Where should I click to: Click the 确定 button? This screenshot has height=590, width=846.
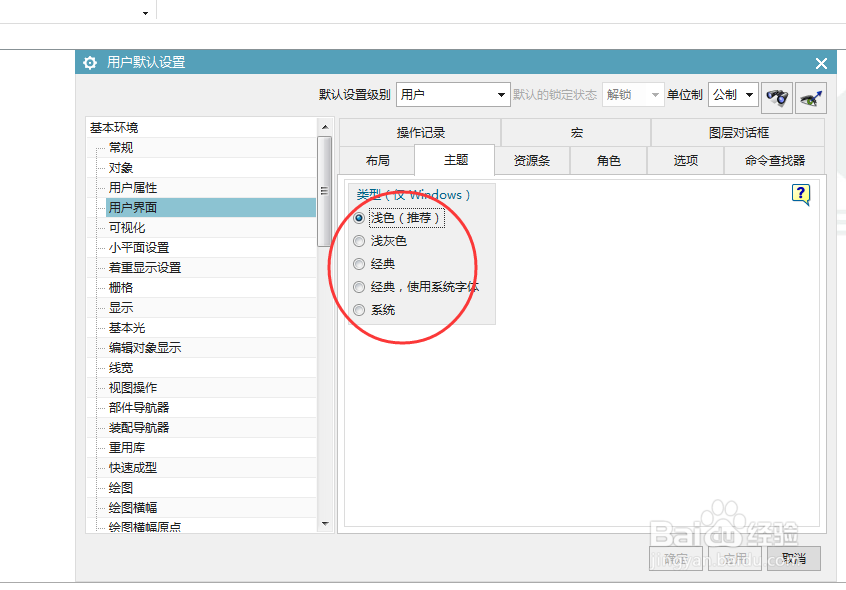676,558
